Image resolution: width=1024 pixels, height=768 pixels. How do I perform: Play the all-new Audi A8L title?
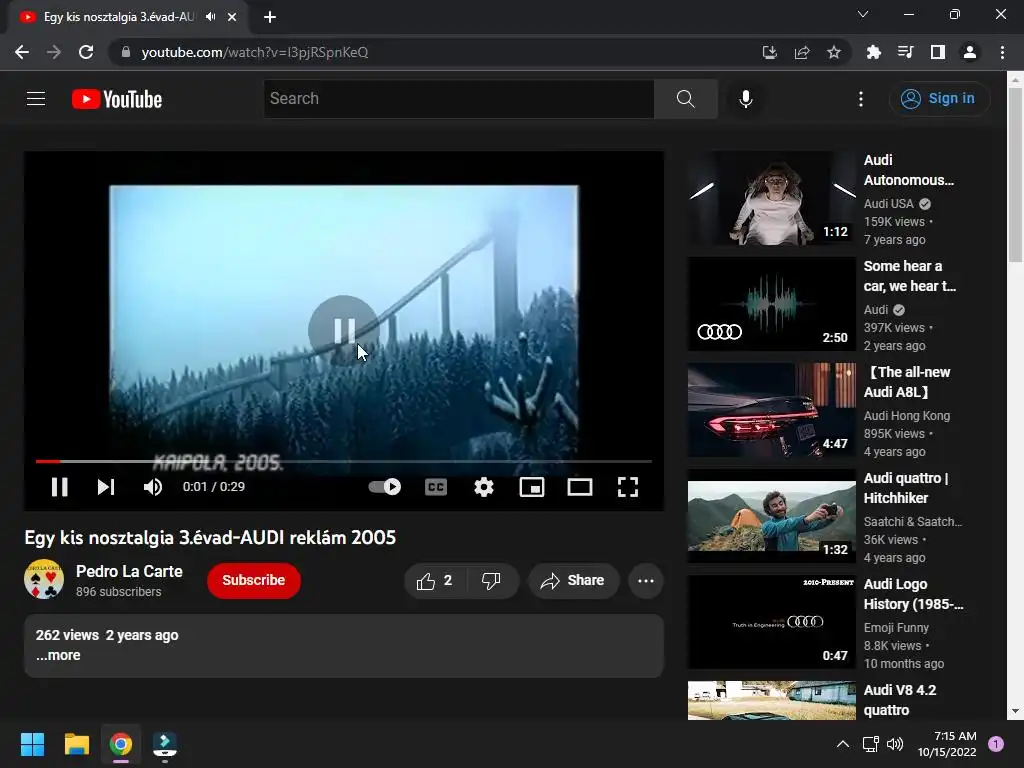[906, 382]
